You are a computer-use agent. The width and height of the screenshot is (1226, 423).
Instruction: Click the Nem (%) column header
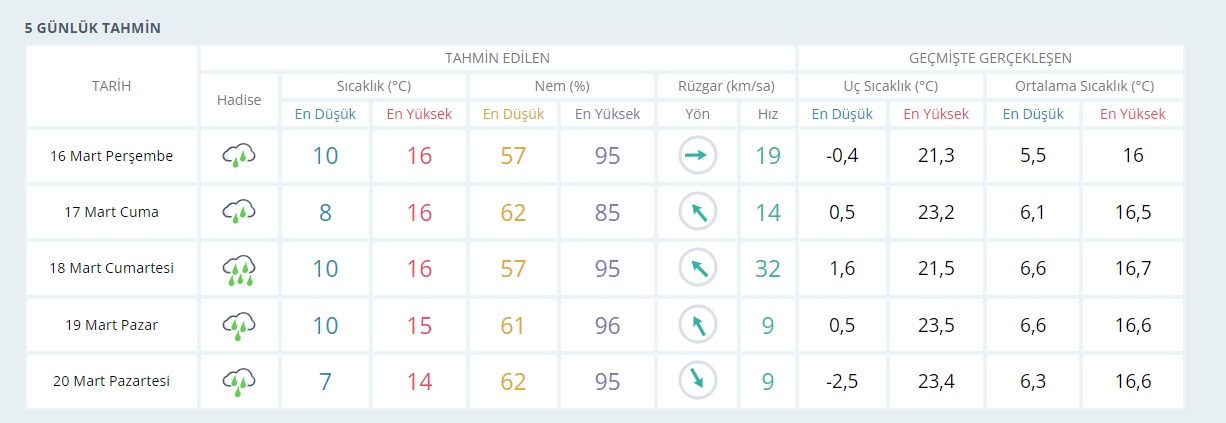(560, 86)
